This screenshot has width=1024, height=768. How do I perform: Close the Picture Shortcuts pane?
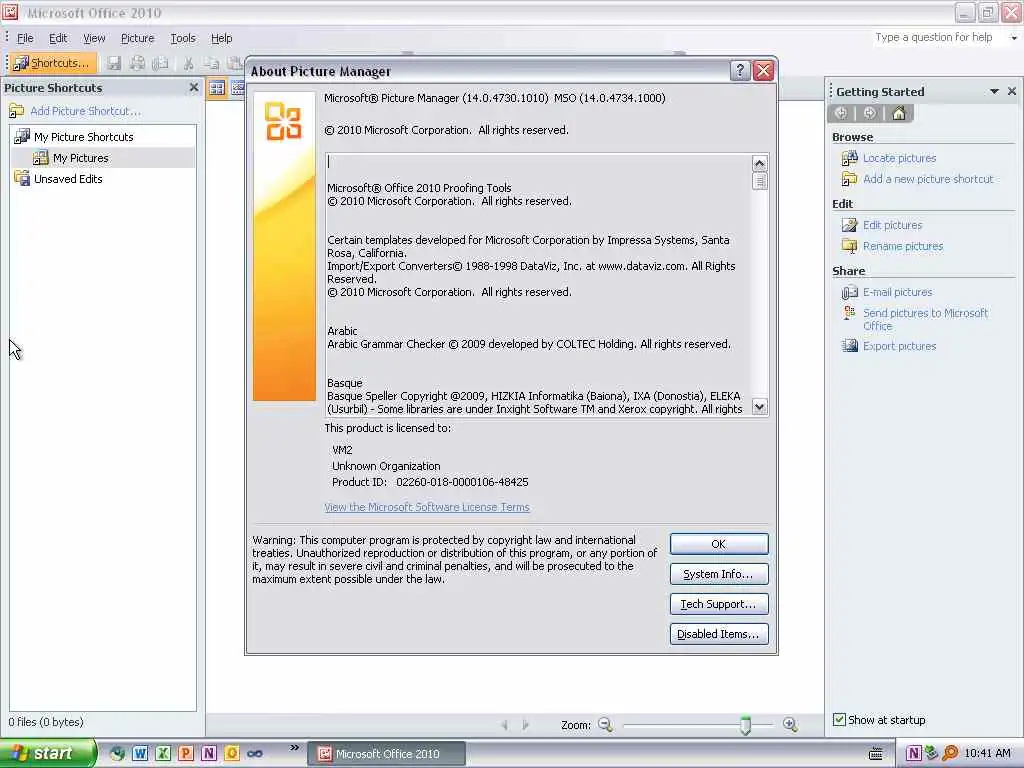pyautogui.click(x=193, y=87)
